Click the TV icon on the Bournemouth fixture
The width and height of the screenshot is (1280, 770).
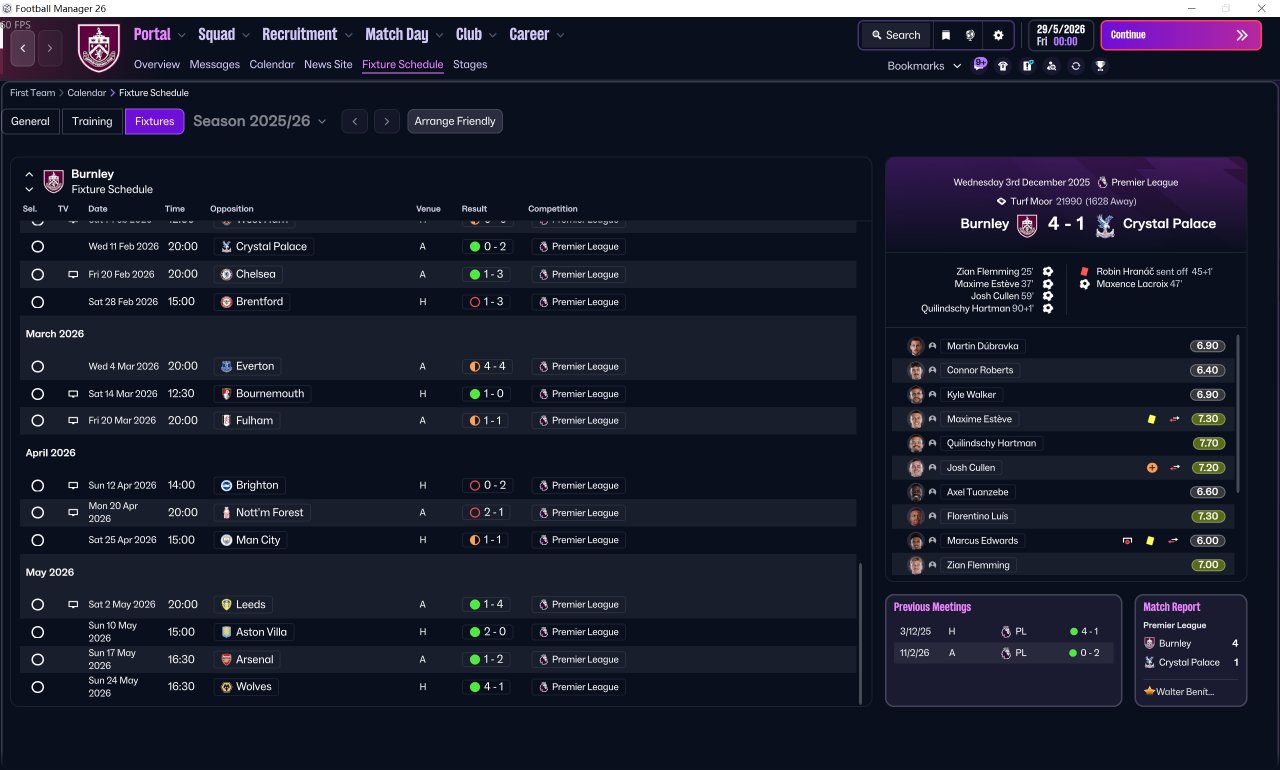click(x=73, y=394)
